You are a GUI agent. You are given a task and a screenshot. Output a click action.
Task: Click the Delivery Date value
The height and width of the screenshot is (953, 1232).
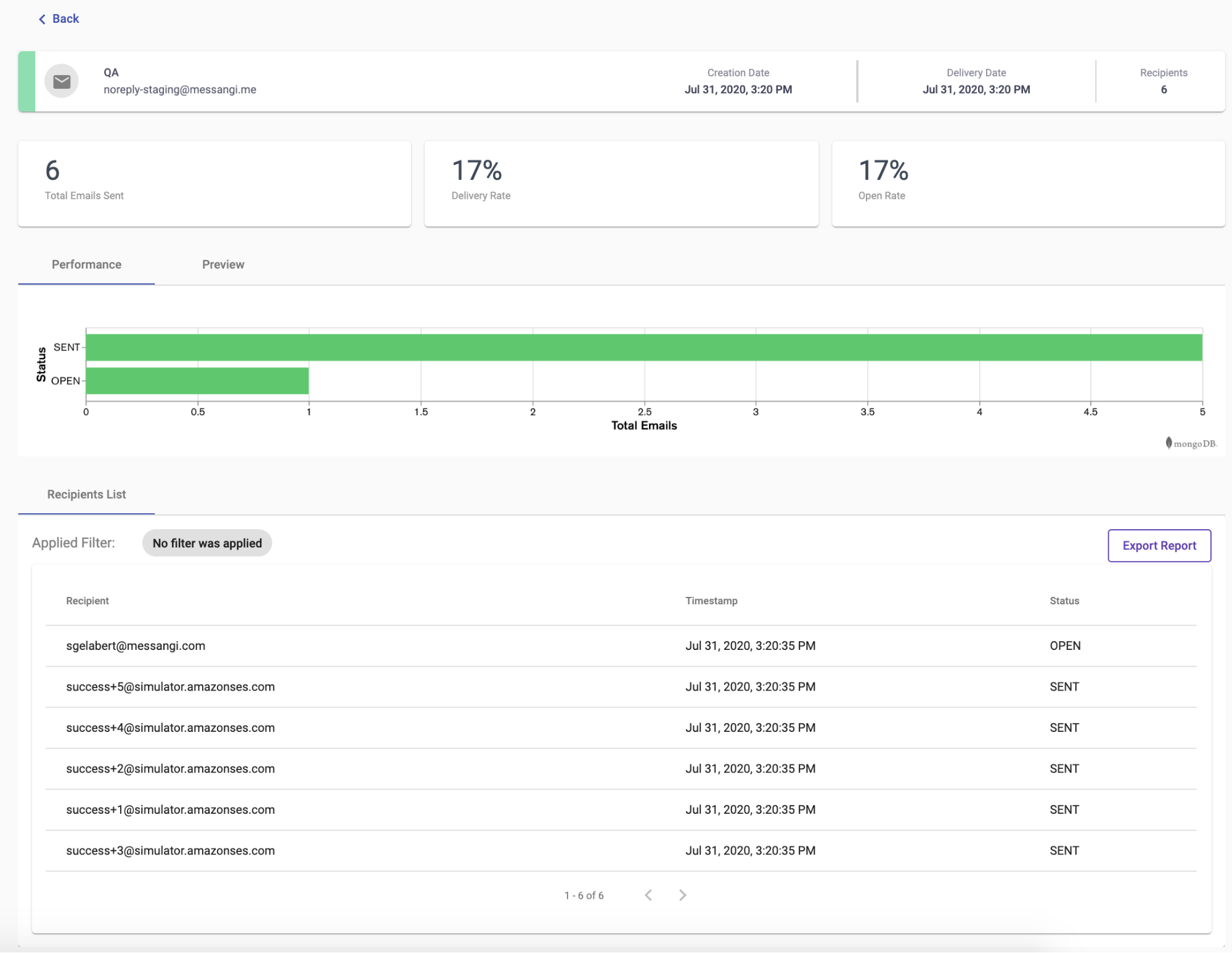(x=976, y=89)
